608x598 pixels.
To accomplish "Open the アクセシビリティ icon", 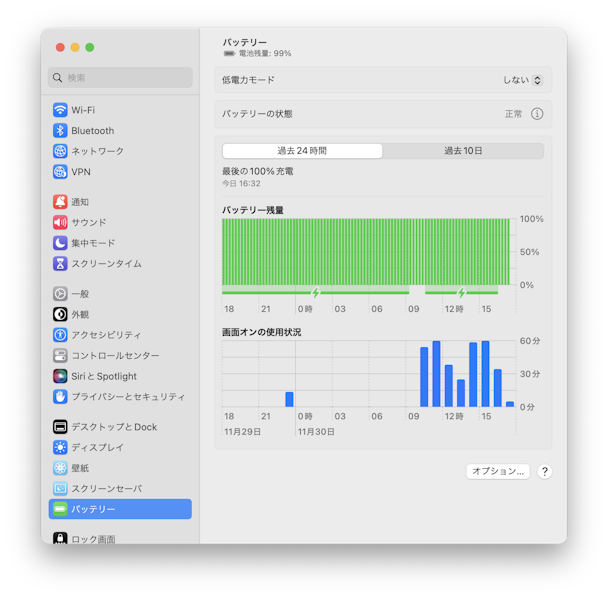I will pos(60,335).
